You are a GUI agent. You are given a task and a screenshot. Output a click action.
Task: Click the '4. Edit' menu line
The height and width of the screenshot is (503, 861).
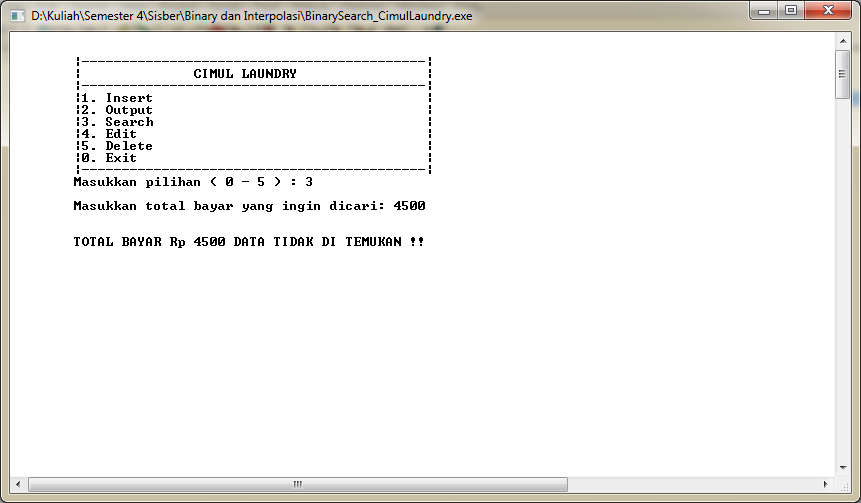[109, 134]
